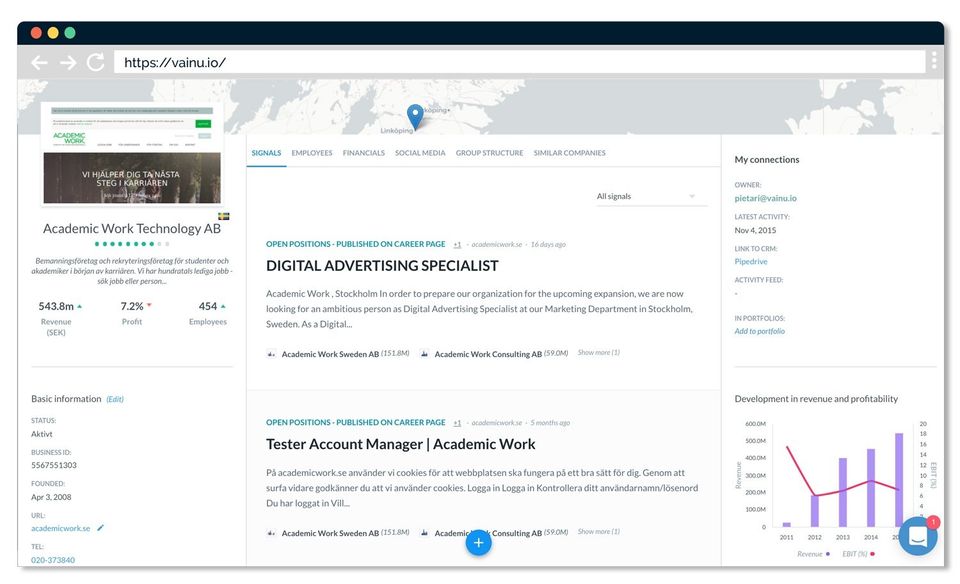Click the blue plus floating button

(x=478, y=542)
